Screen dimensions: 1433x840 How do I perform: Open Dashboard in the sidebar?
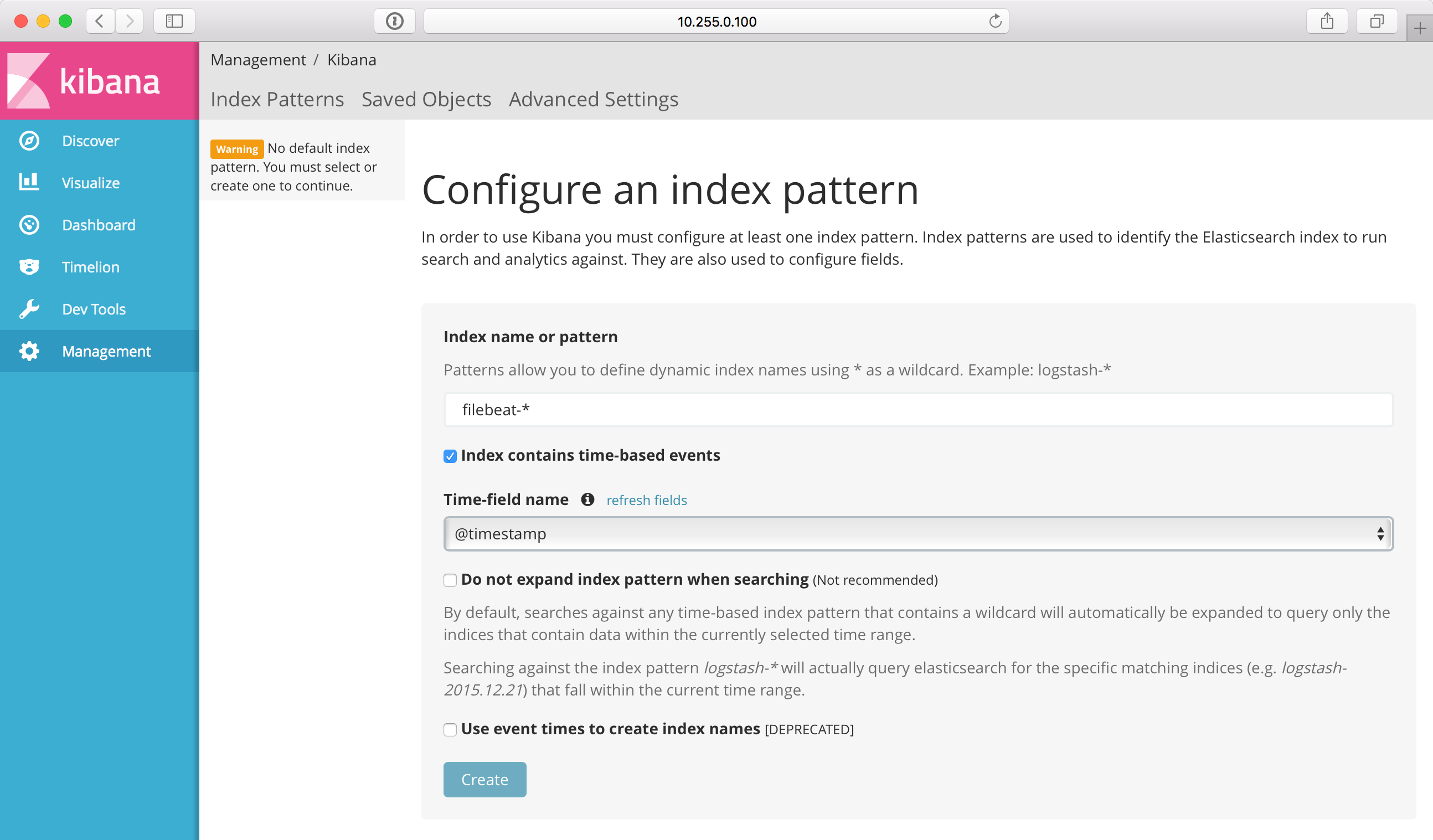pos(100,225)
